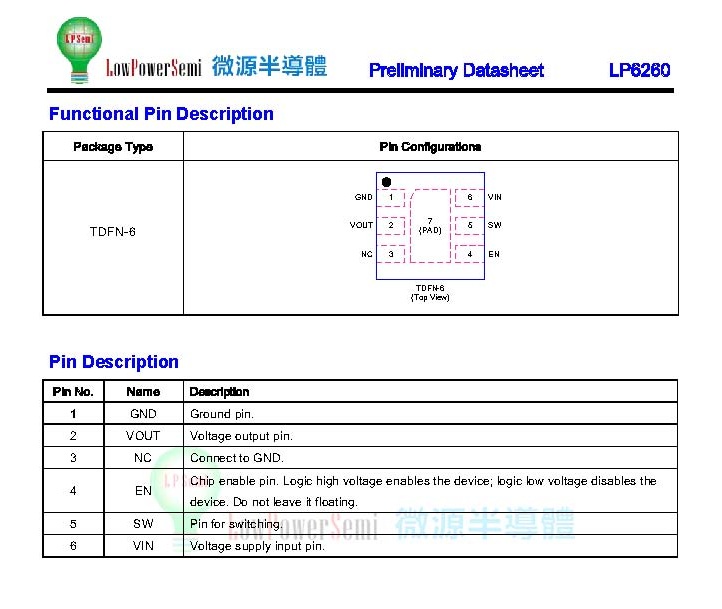Click the Description table header
Image resolution: width=722 pixels, height=609 pixels.
pyautogui.click(x=219, y=392)
